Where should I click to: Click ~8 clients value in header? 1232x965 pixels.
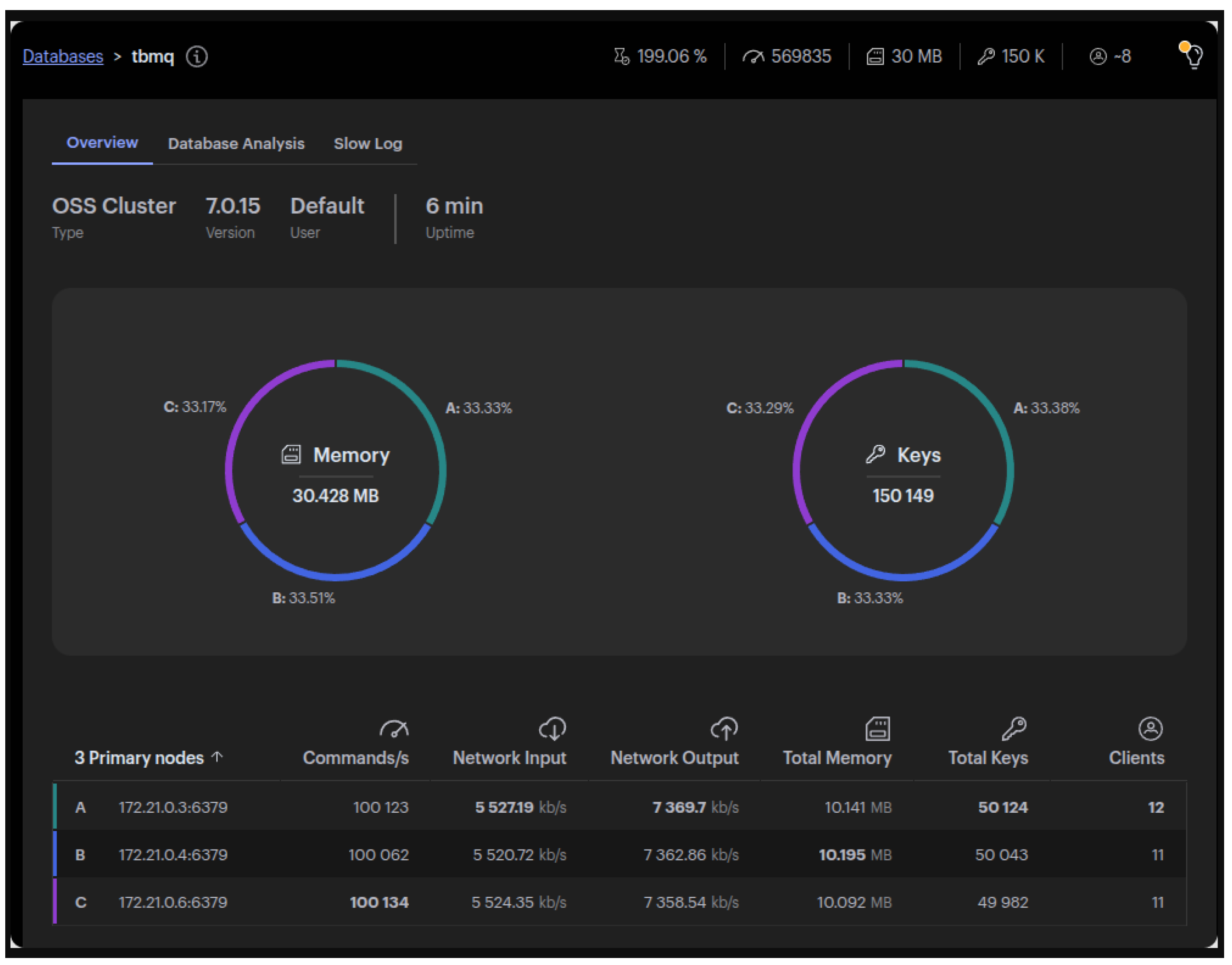(x=1122, y=56)
